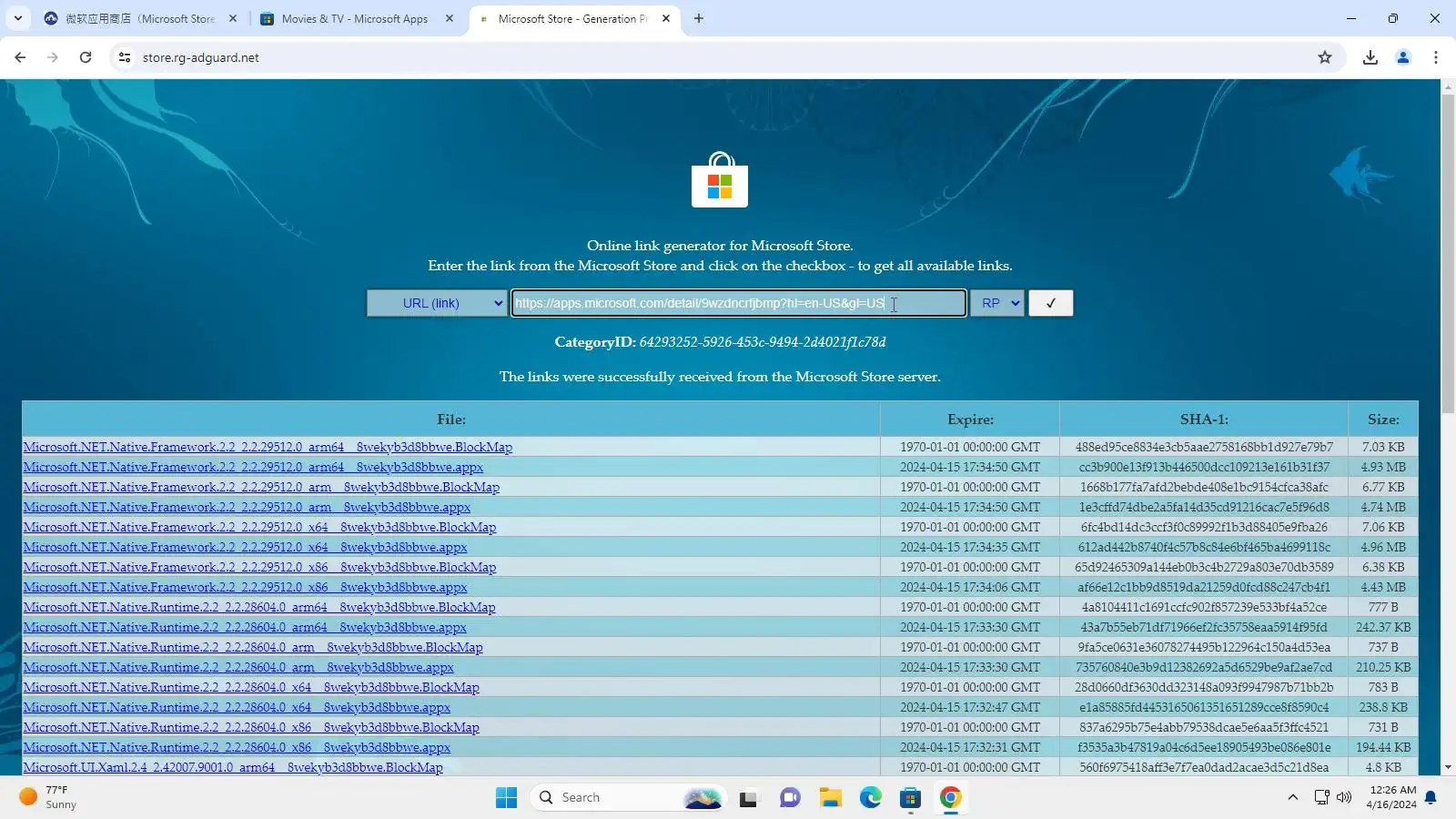1456x819 pixels.
Task: Download NET.Native.Runtime.2.2 arm64 BlockMap file
Action: pos(259,607)
